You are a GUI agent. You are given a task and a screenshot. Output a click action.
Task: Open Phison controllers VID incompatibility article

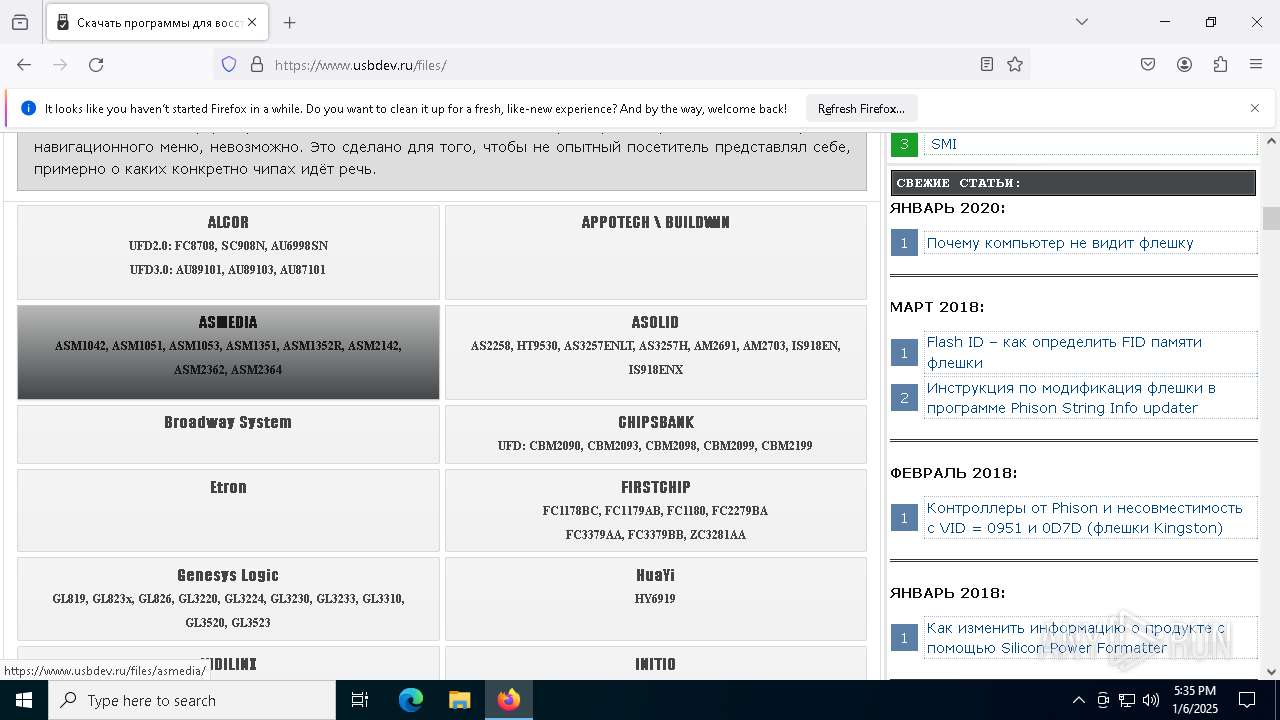pos(1085,518)
